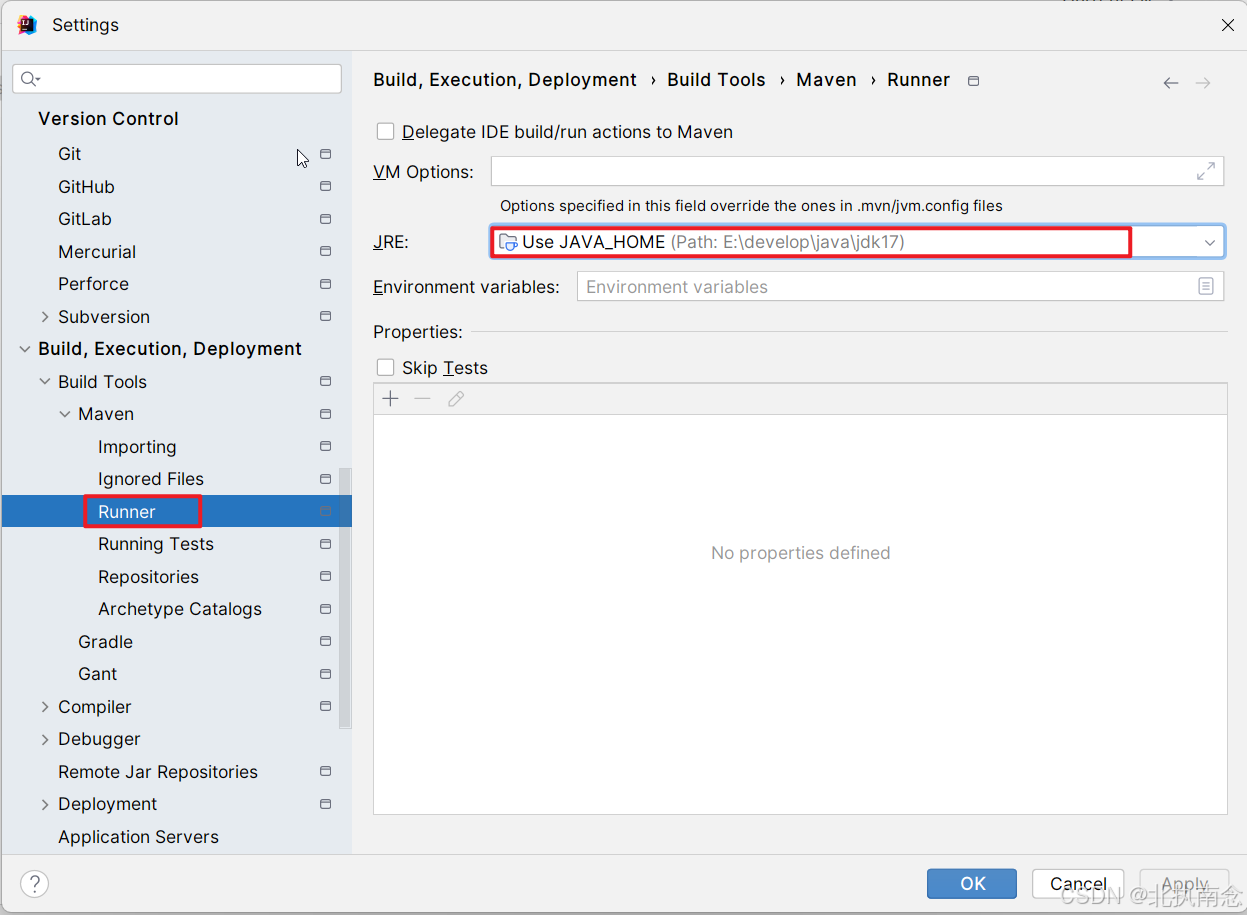Screen dimensions: 1247x915
Task: Click the project-level icon next to Git
Action: click(x=325, y=154)
